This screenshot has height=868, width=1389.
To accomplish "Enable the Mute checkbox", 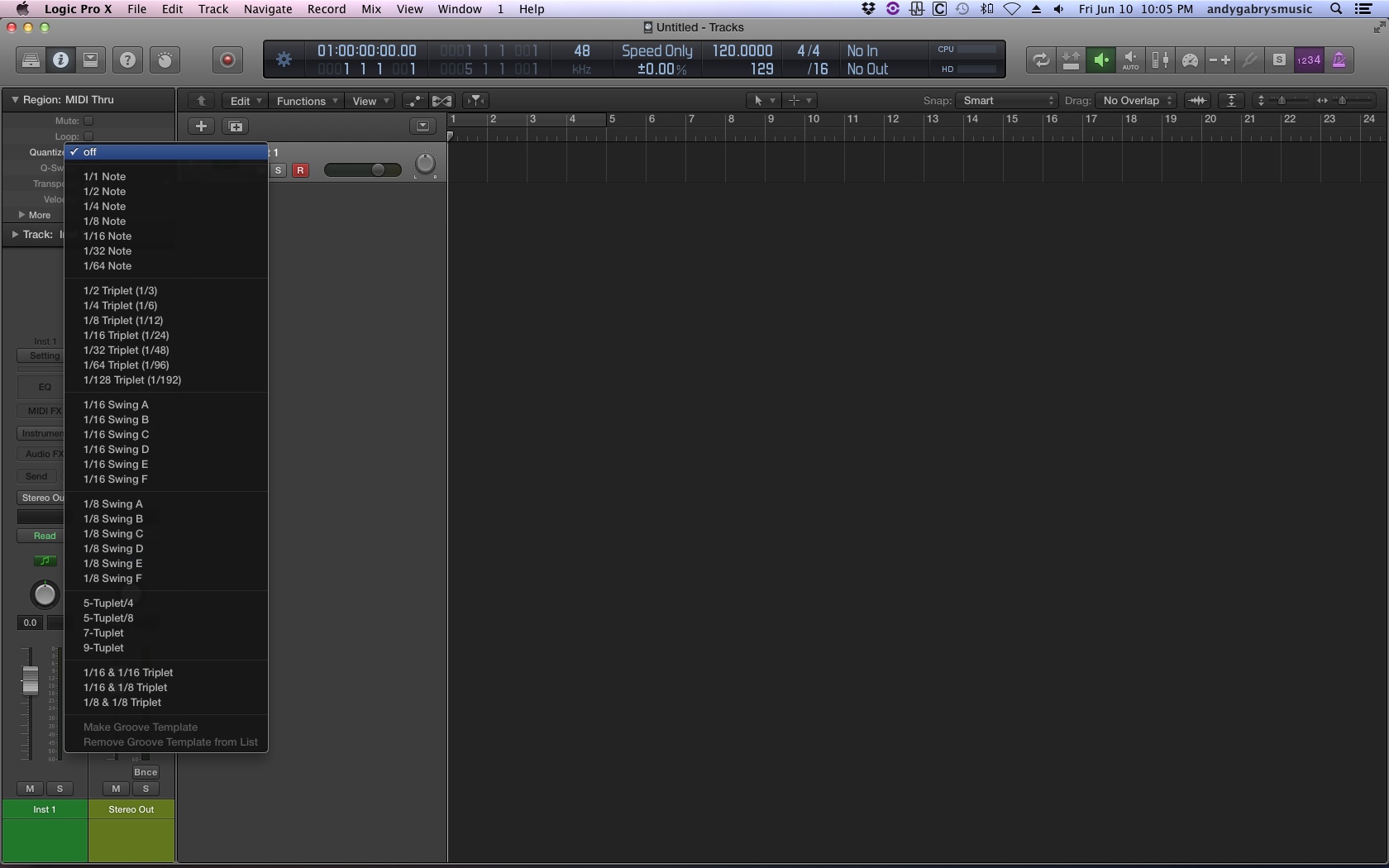I will (88, 121).
